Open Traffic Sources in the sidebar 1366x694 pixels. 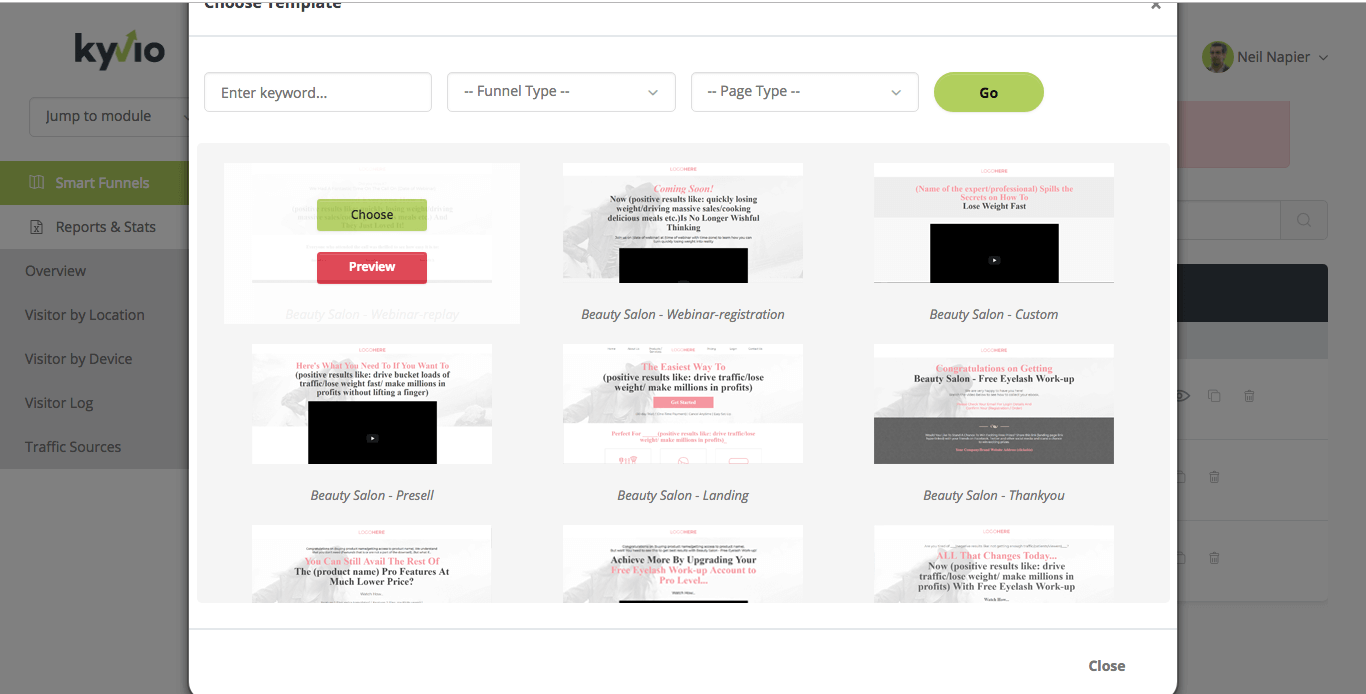coord(73,447)
